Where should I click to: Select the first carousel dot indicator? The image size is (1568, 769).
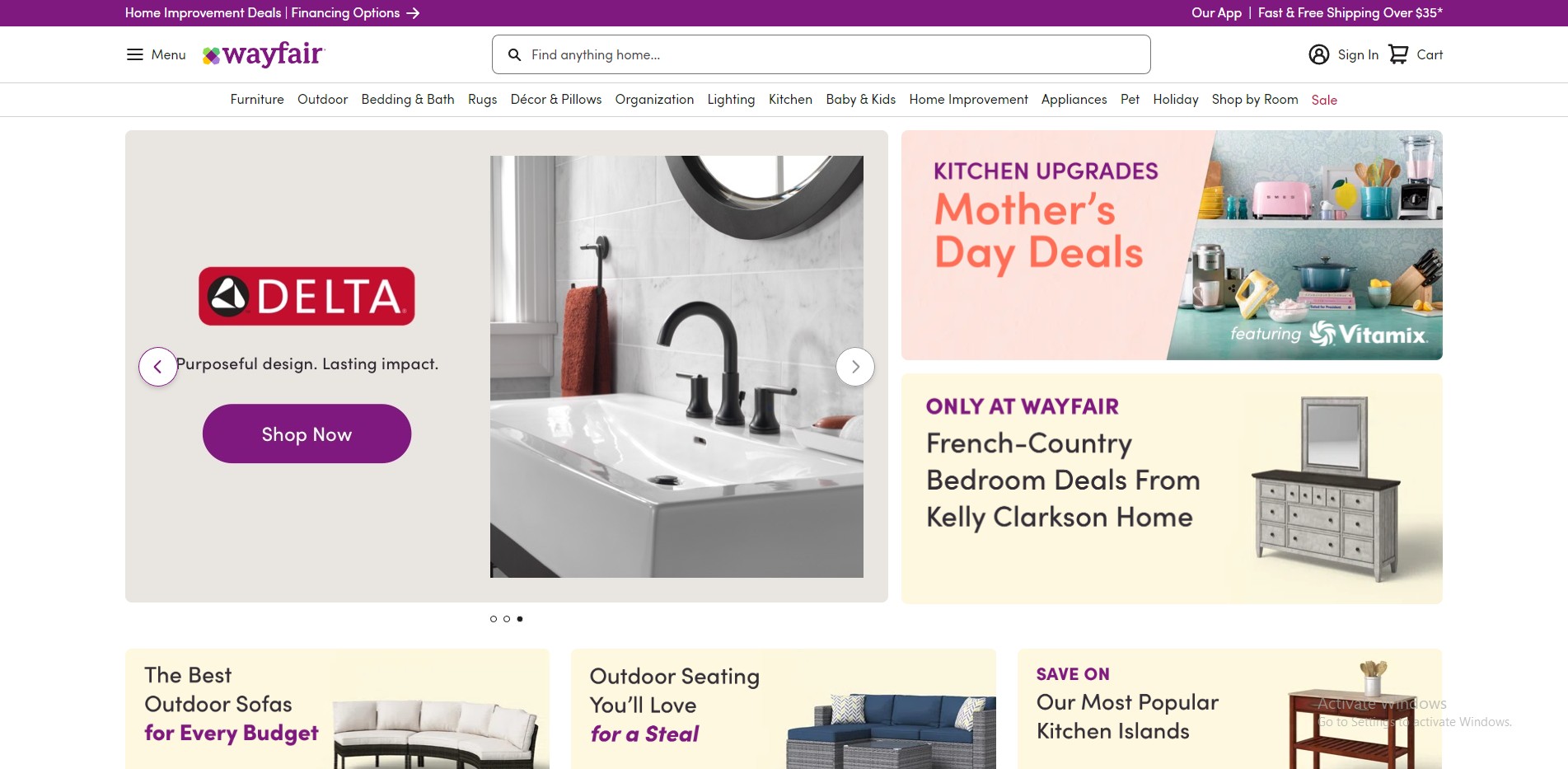click(494, 619)
